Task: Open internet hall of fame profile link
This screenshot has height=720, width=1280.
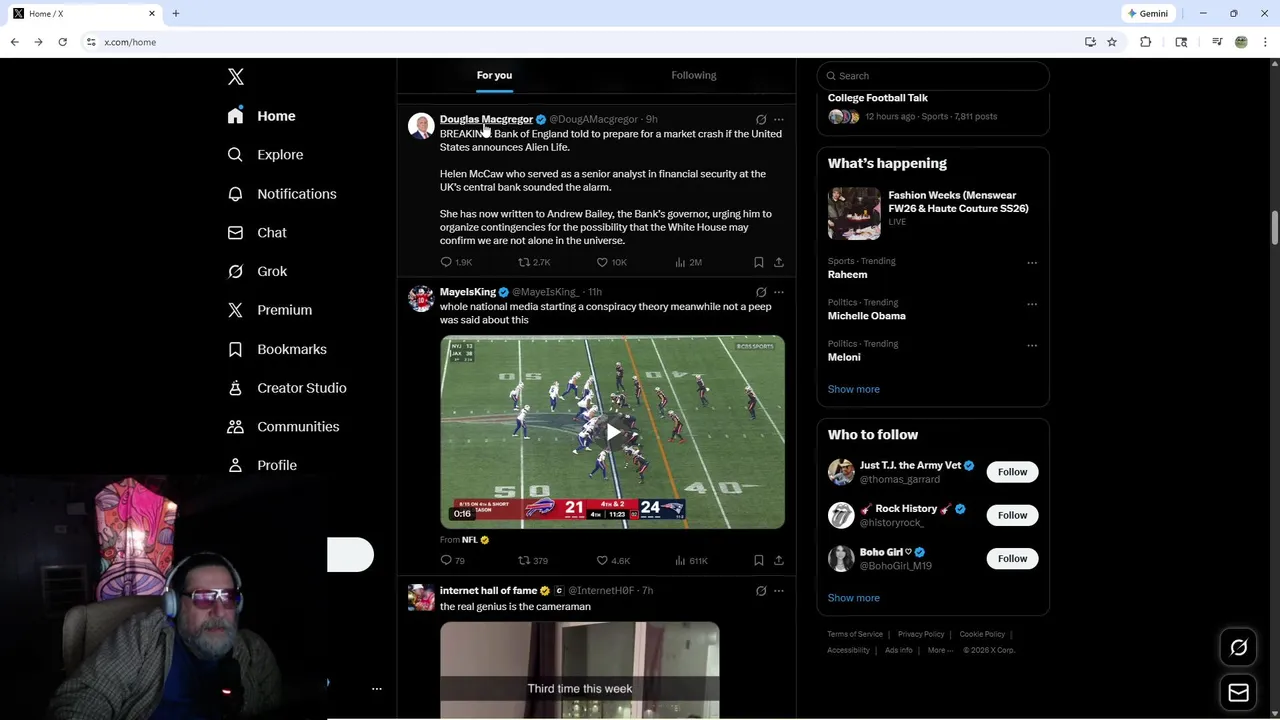Action: 488,590
